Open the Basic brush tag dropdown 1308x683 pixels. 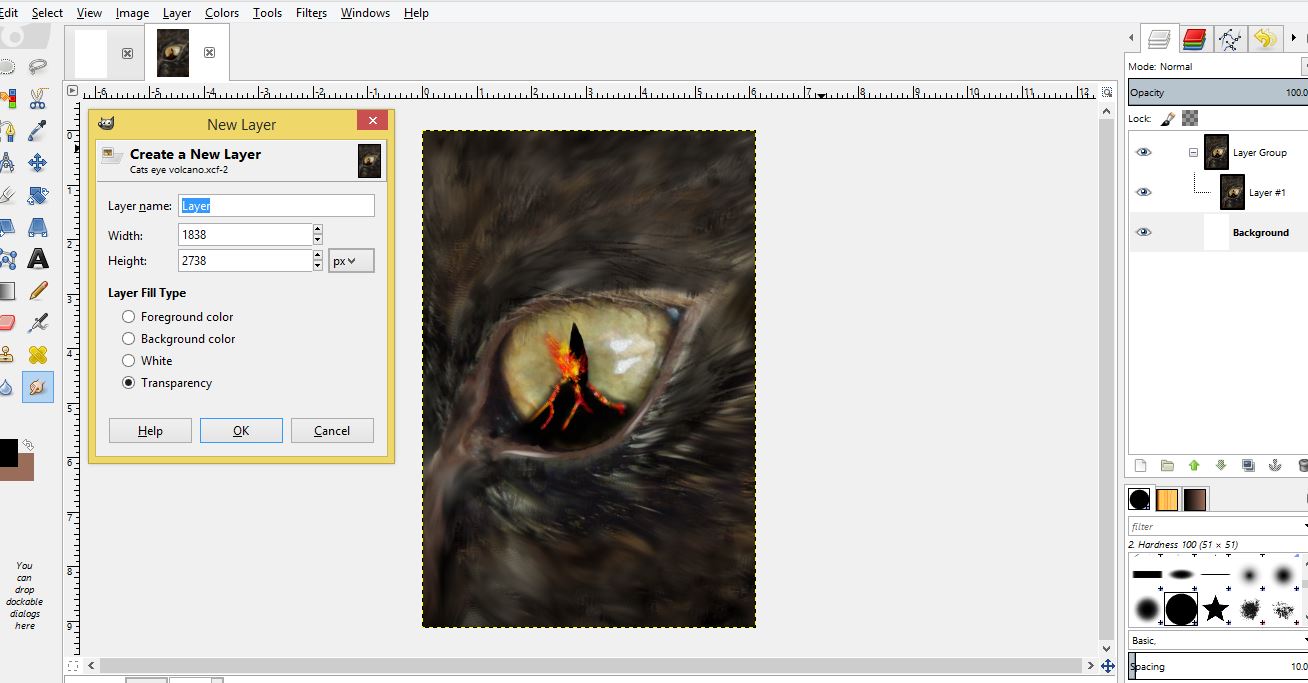(x=1302, y=640)
